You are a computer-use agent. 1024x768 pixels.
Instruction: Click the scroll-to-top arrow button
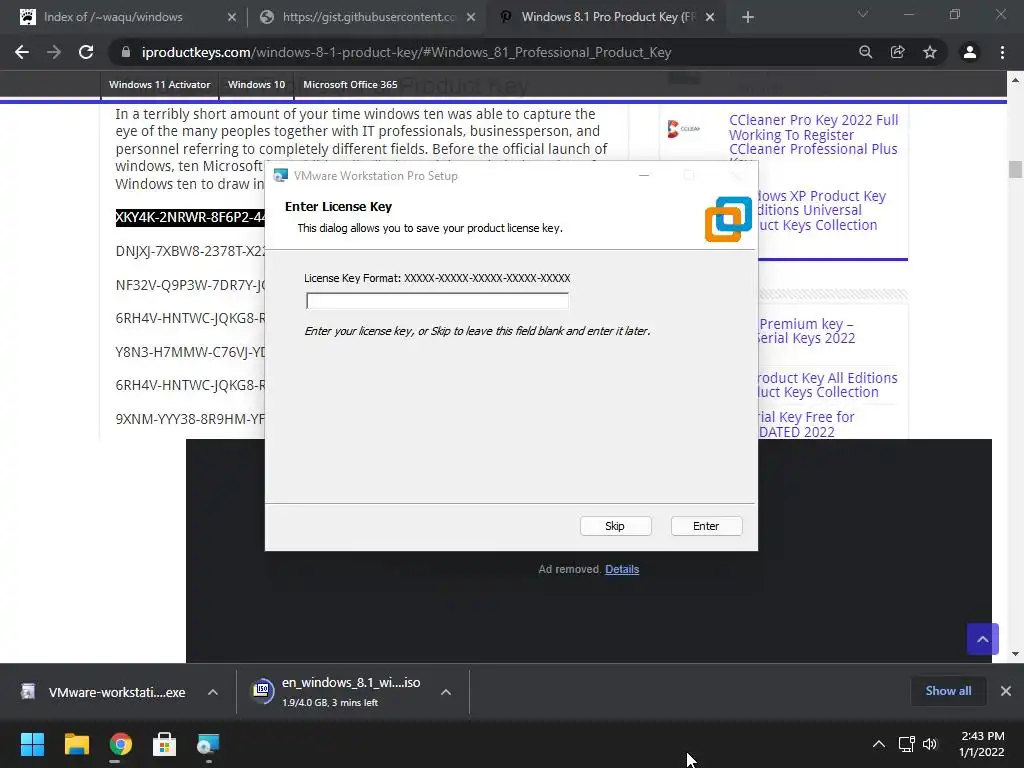tap(982, 639)
